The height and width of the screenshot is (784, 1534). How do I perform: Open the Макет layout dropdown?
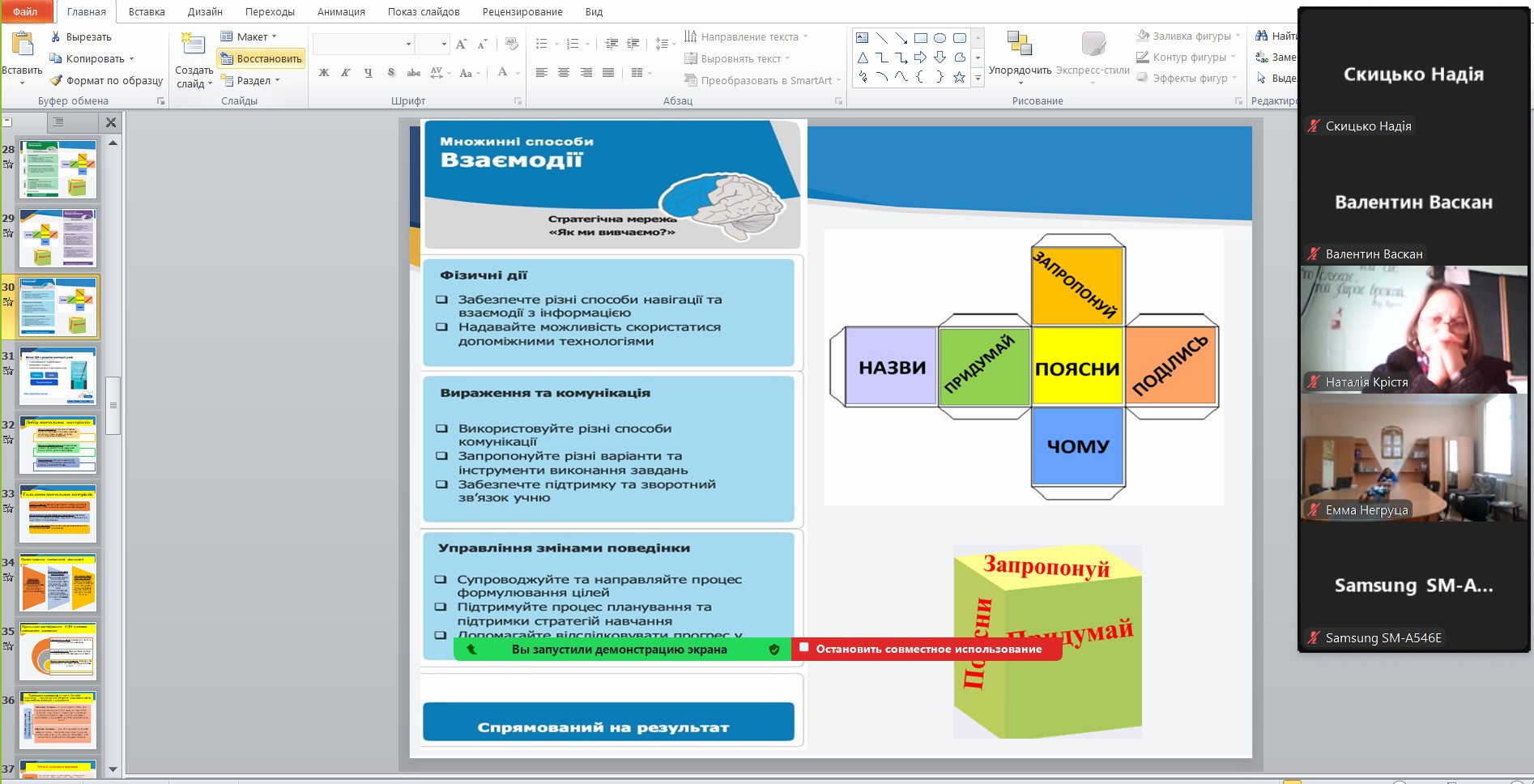(x=249, y=36)
